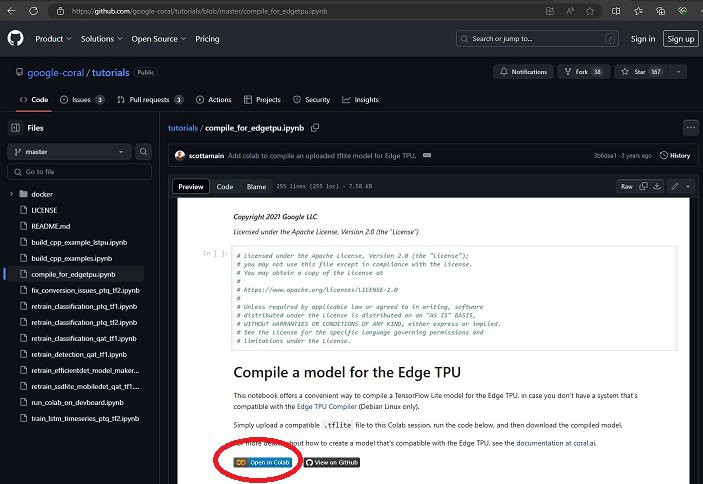Viewport: 703px width, 484px height.
Task: Download raw file icon
Action: 657,186
